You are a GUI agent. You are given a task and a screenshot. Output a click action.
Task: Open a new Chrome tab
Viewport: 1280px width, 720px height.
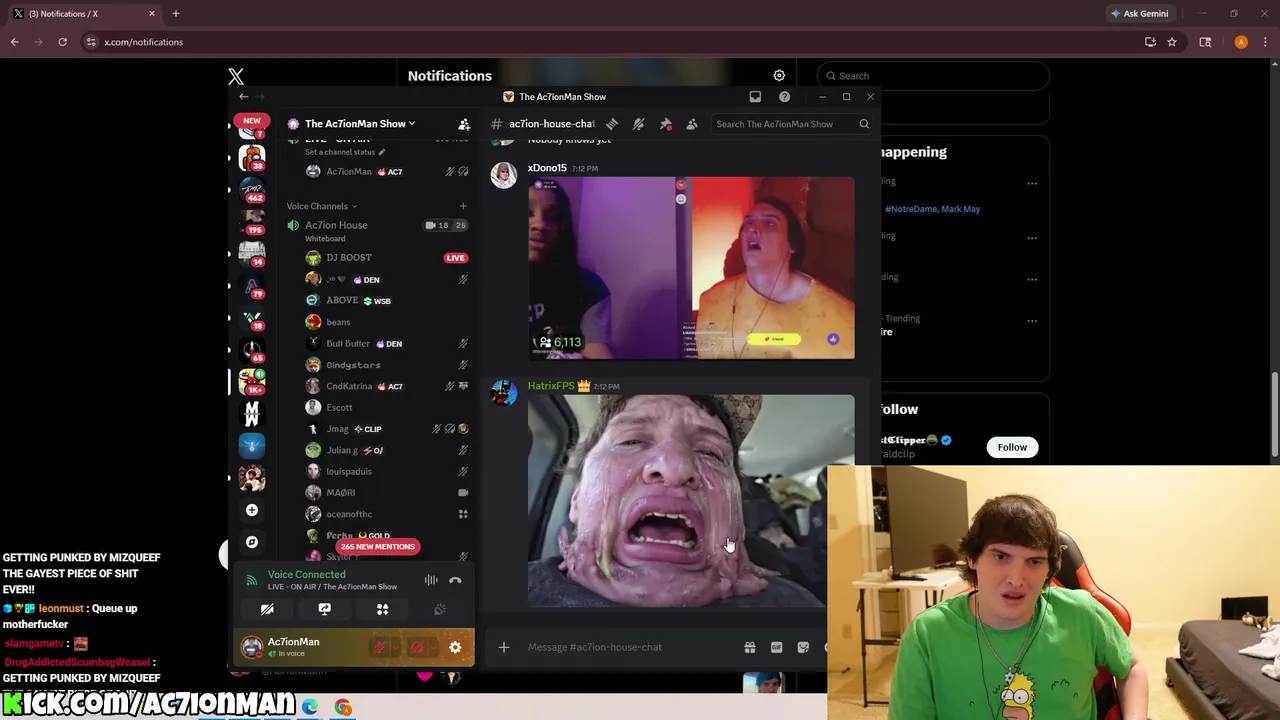coord(176,14)
